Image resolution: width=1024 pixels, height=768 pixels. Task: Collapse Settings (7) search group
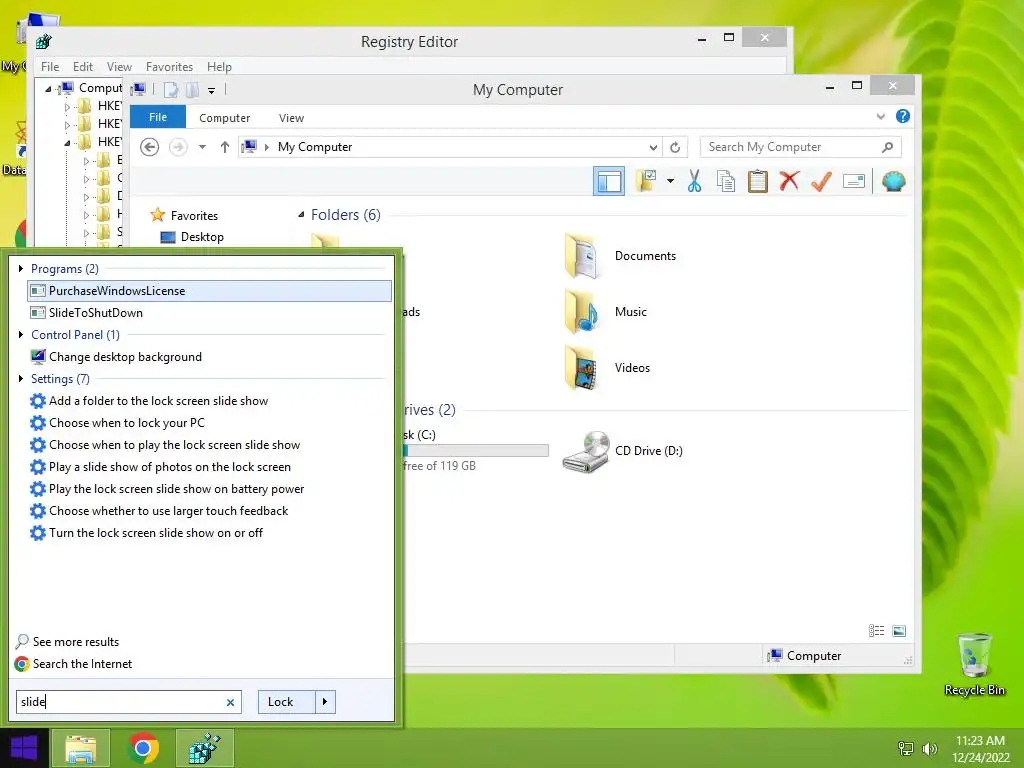[x=21, y=379]
